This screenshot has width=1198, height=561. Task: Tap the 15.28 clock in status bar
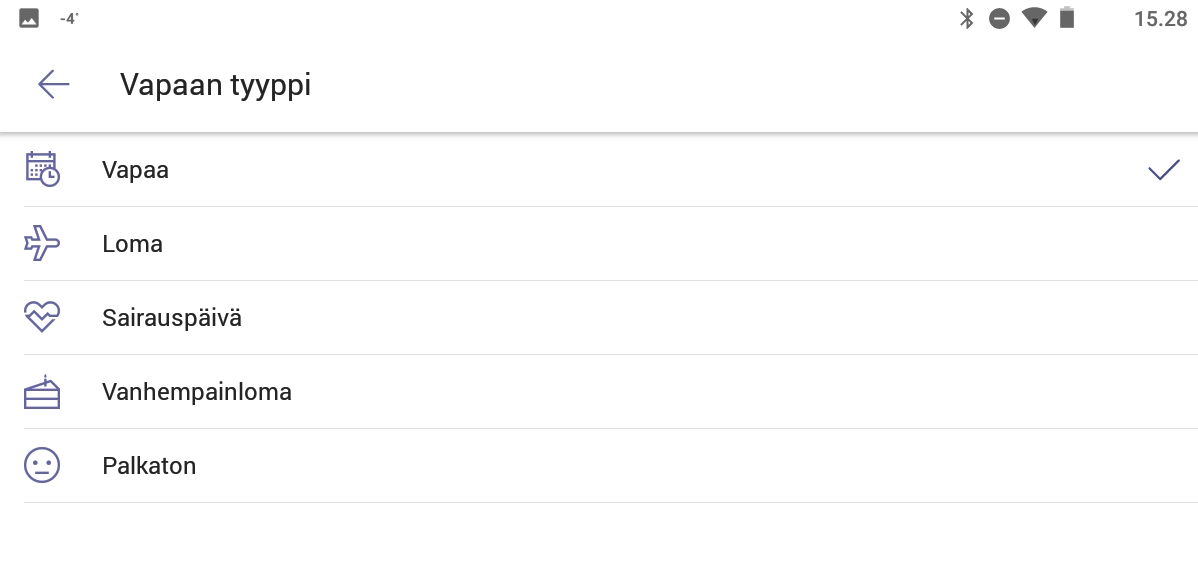1160,18
